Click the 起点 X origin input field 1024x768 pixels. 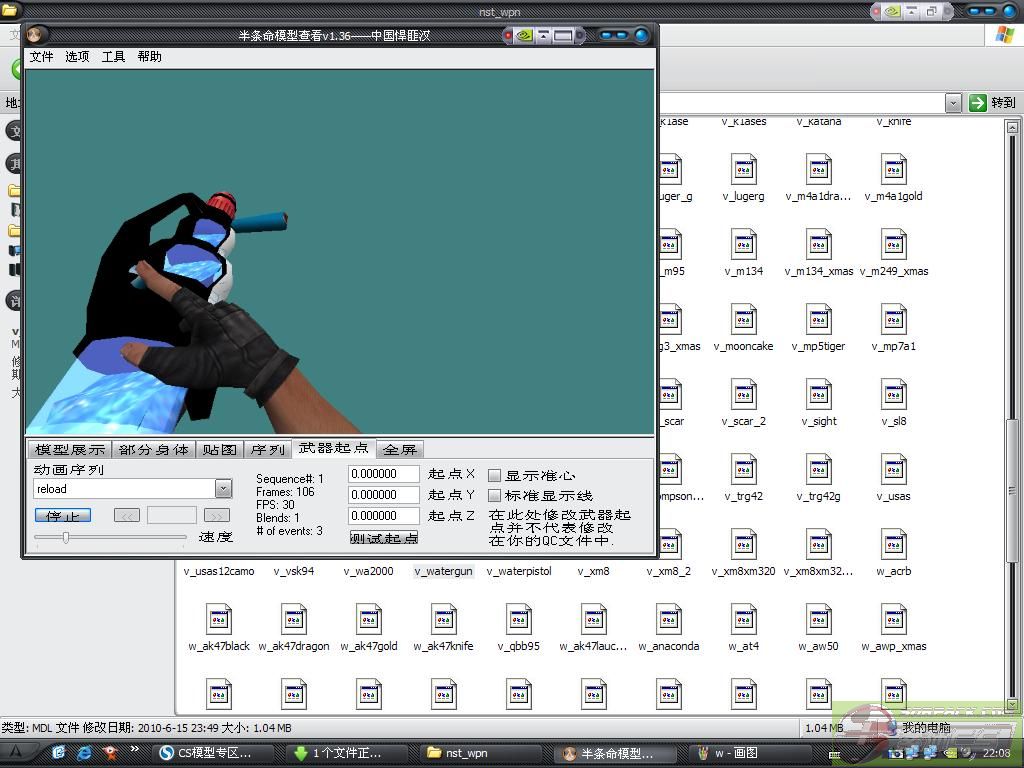[383, 474]
